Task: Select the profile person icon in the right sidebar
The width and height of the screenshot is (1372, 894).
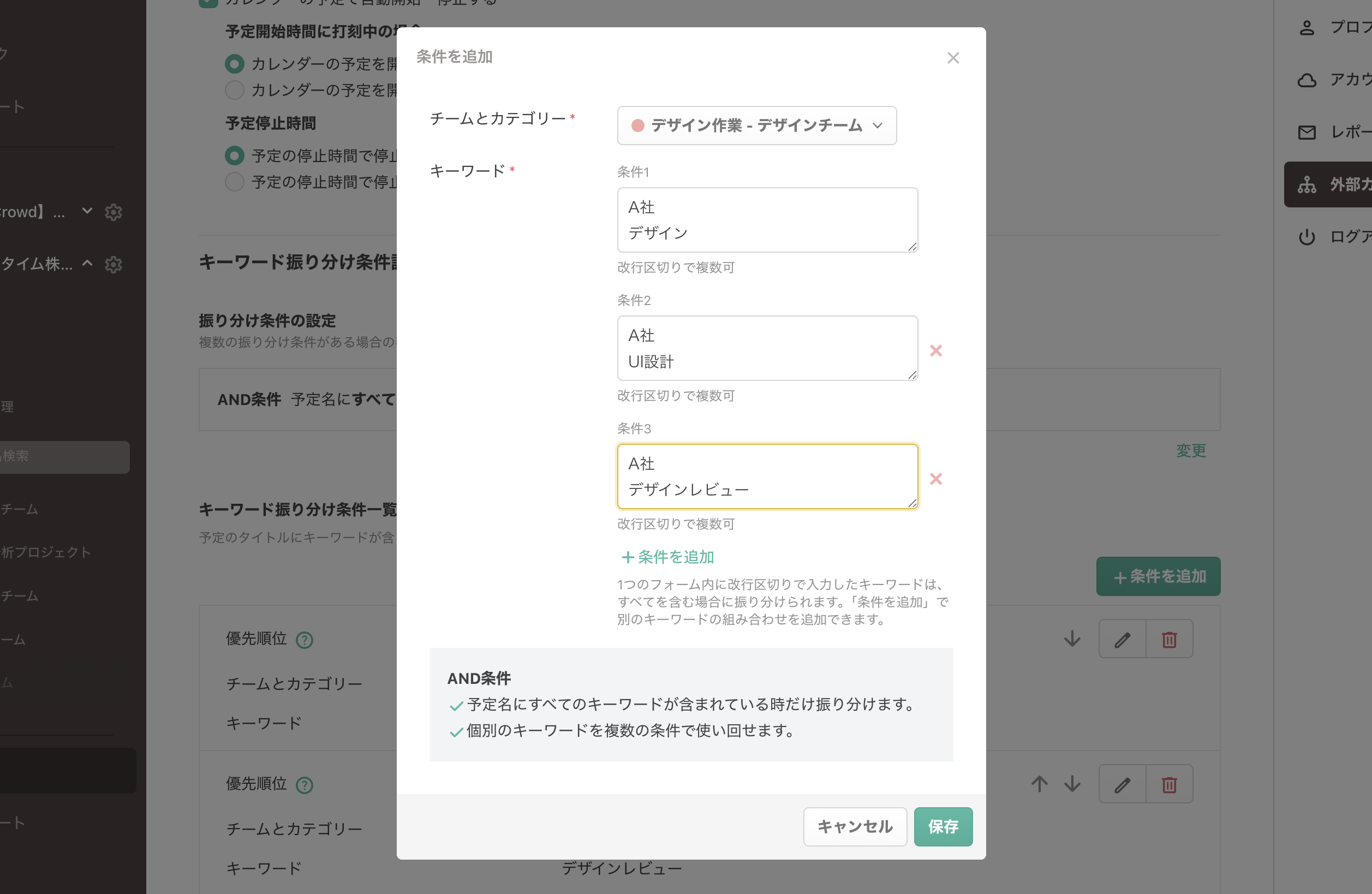Action: click(1307, 28)
